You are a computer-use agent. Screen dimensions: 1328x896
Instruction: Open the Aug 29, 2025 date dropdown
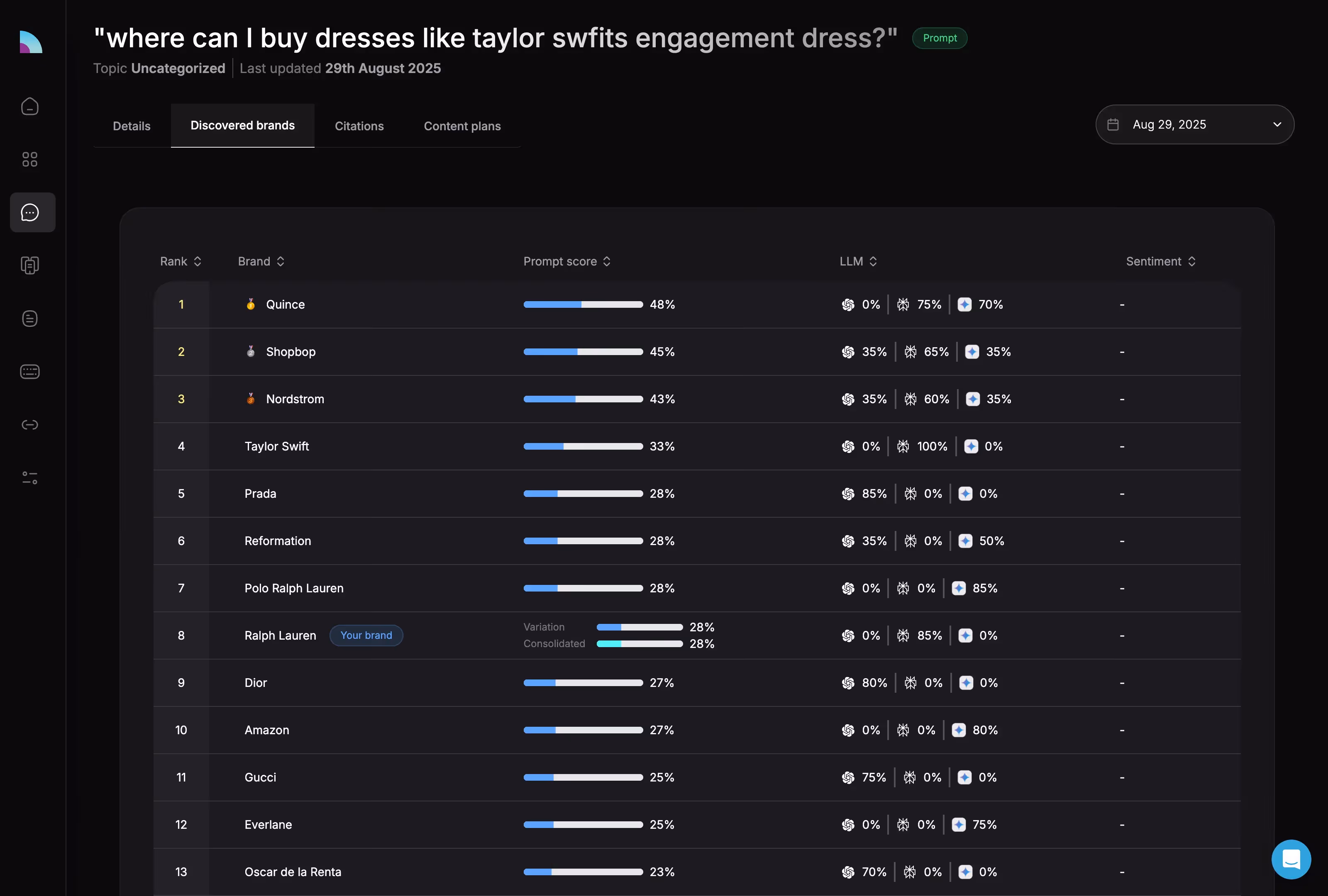point(1194,124)
